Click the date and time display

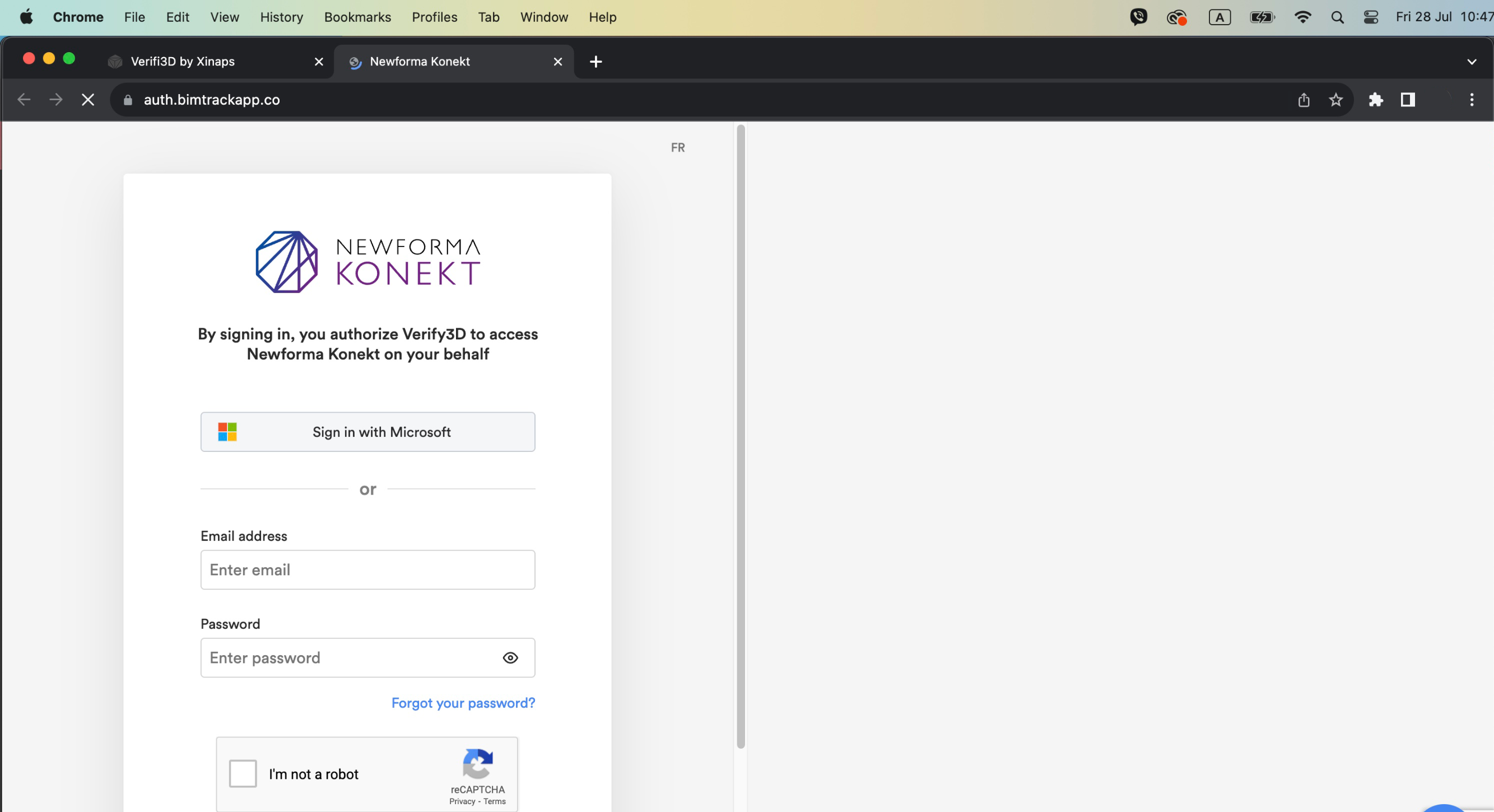(x=1444, y=17)
